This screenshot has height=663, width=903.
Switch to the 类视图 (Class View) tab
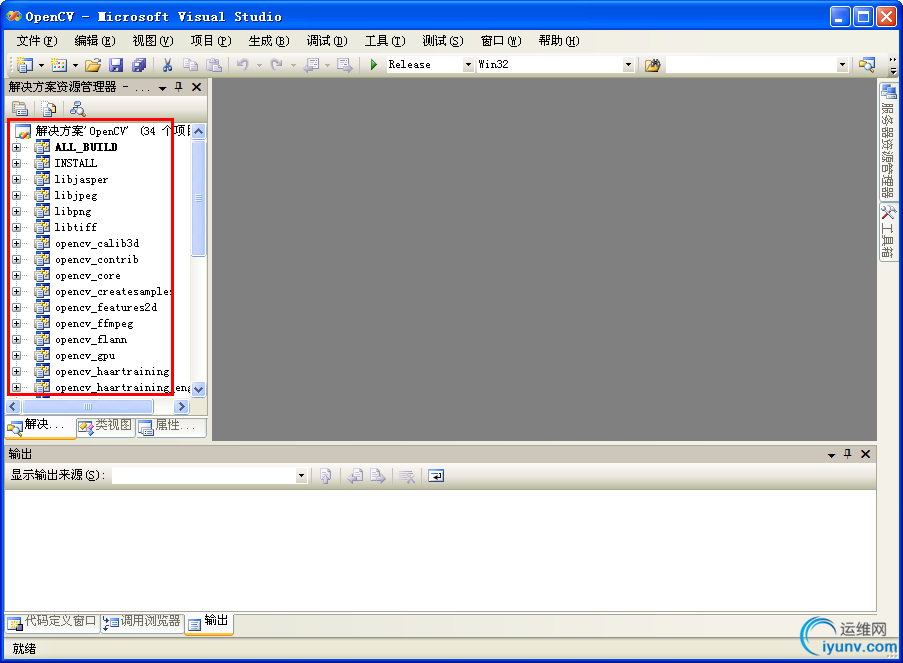[x=105, y=426]
